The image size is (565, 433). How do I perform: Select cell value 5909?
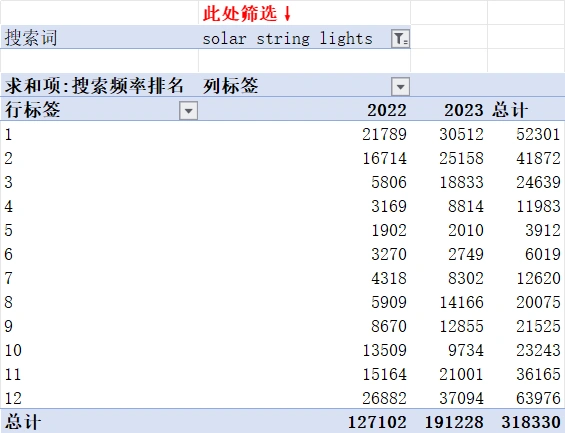pos(389,302)
